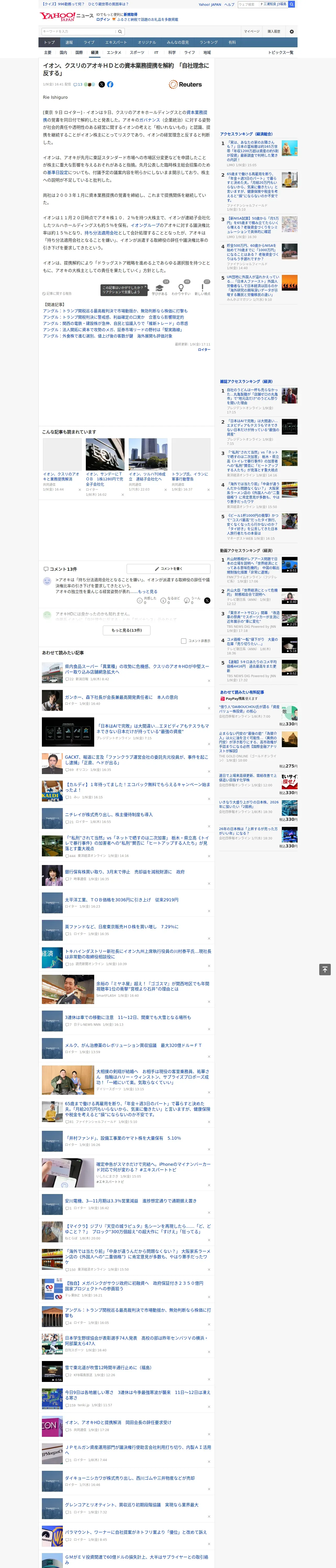Click the 記事に関する報告 report icon link
The image size is (336, 1568).
click(57, 293)
